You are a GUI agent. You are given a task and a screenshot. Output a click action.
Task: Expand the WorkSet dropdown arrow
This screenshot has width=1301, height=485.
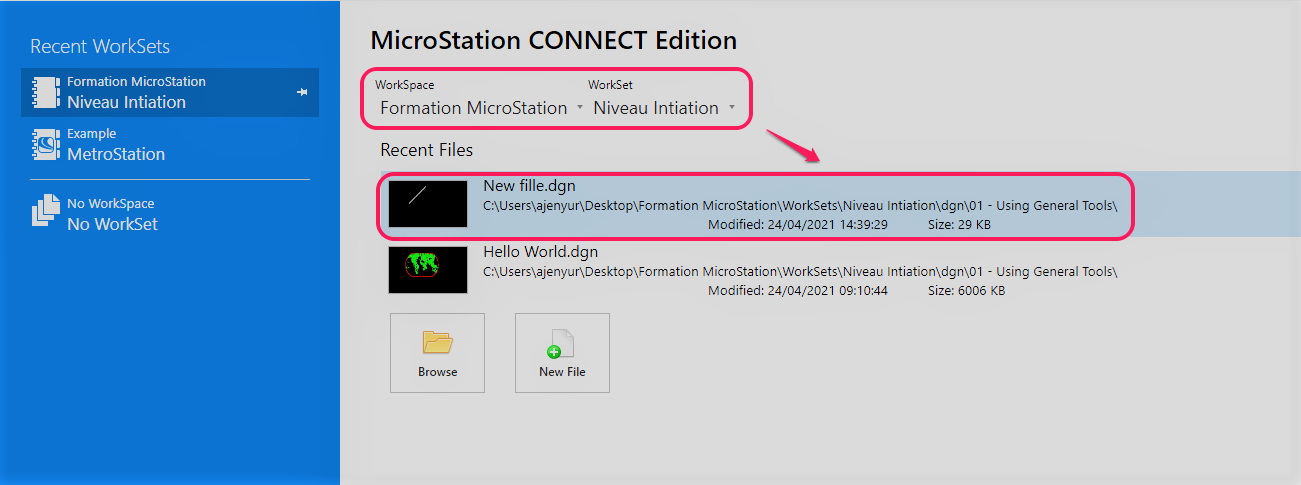(732, 108)
